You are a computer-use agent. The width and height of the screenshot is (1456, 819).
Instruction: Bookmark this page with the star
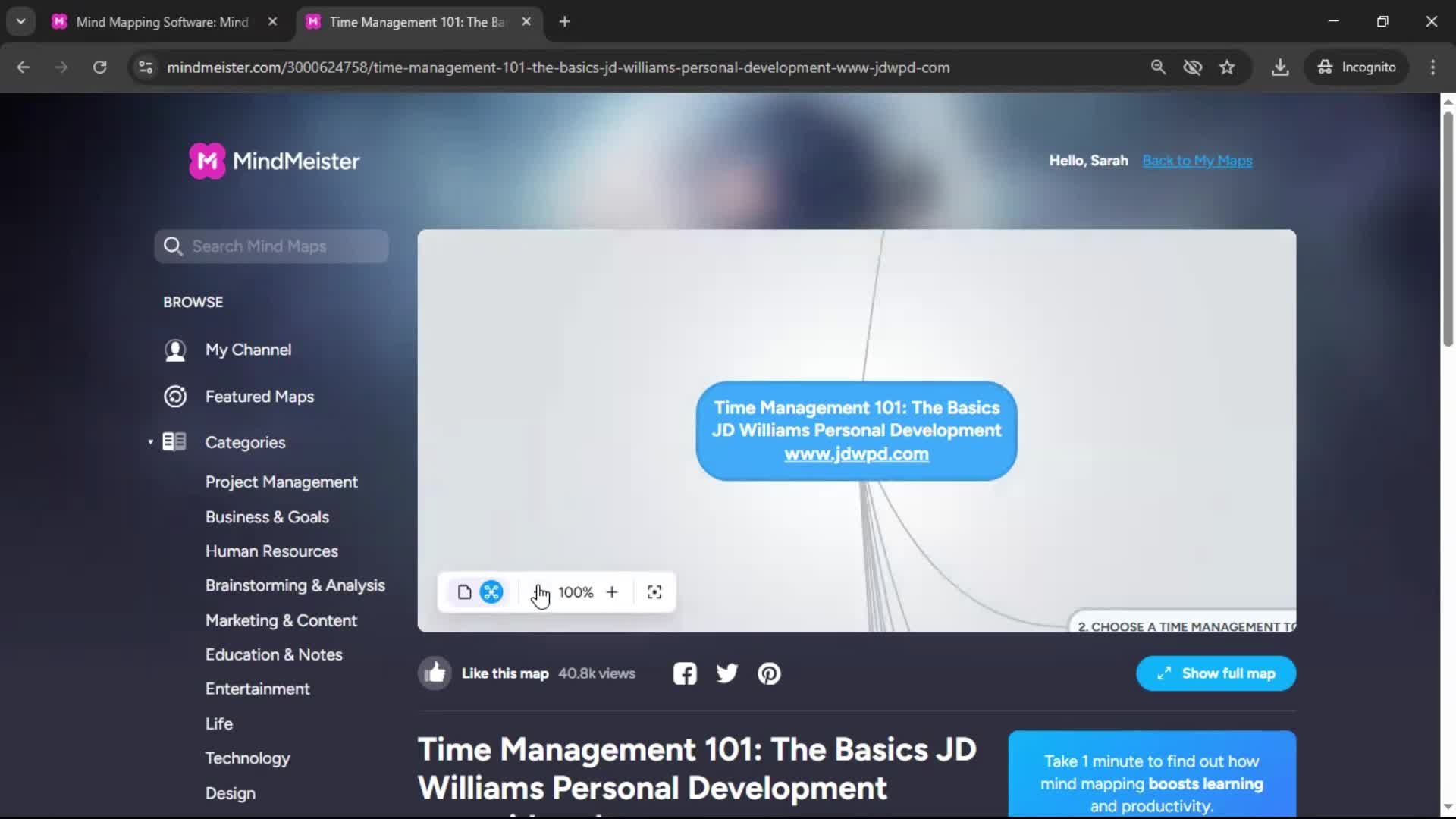(1228, 67)
